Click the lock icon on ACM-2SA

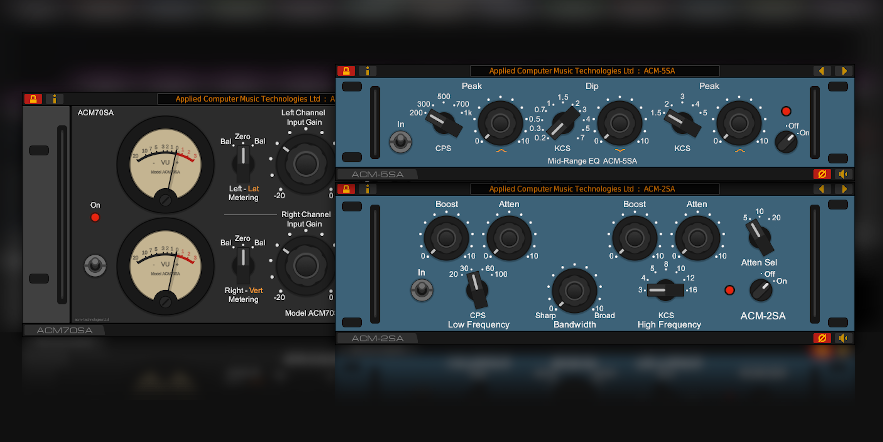346,188
